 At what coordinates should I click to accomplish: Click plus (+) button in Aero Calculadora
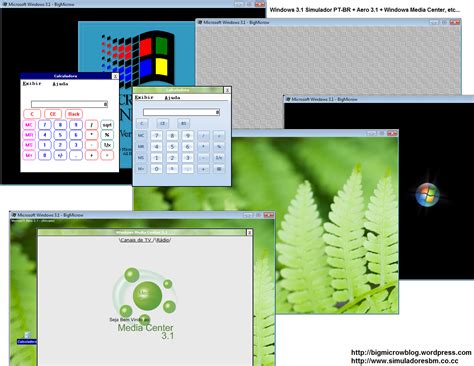[203, 169]
